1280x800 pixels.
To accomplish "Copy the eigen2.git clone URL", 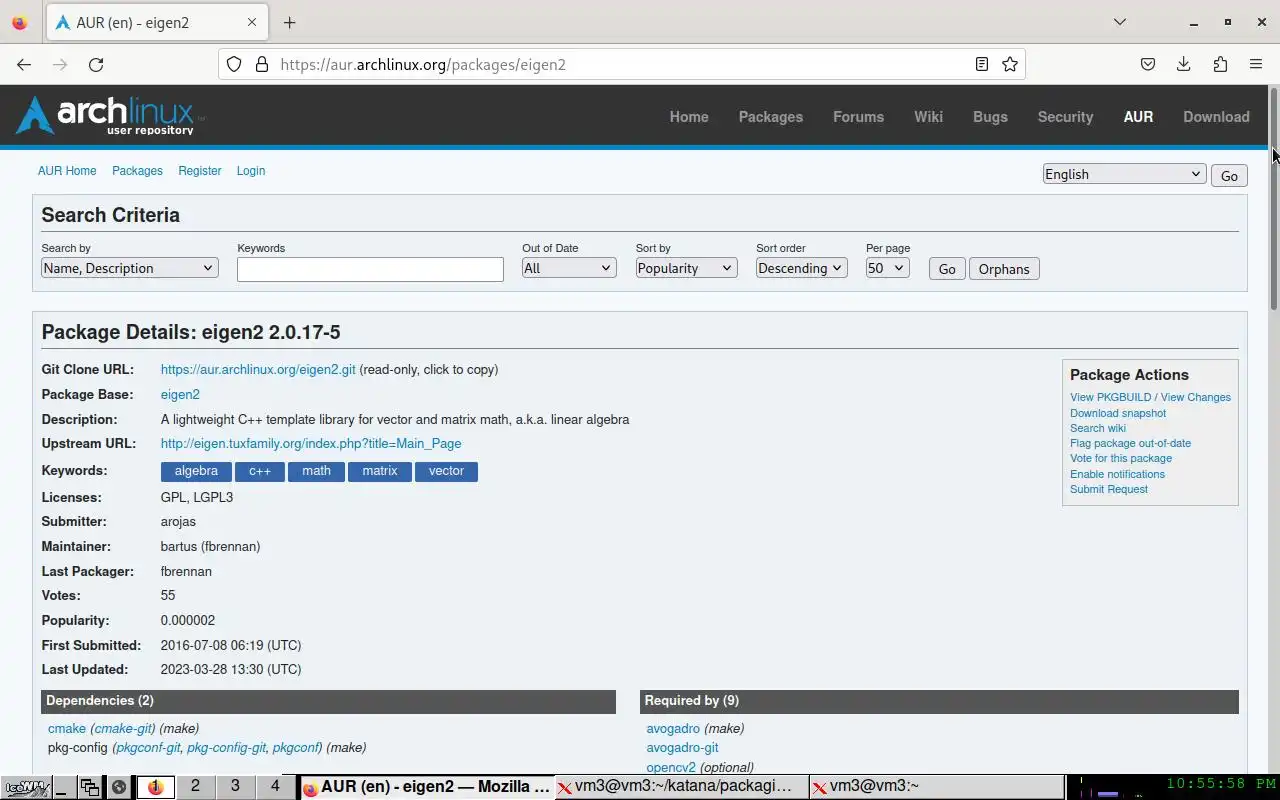I will click(x=258, y=369).
